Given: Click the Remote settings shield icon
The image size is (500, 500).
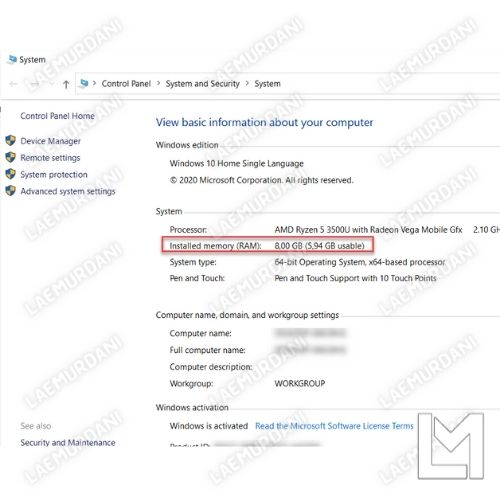Looking at the screenshot, I should click(10, 157).
